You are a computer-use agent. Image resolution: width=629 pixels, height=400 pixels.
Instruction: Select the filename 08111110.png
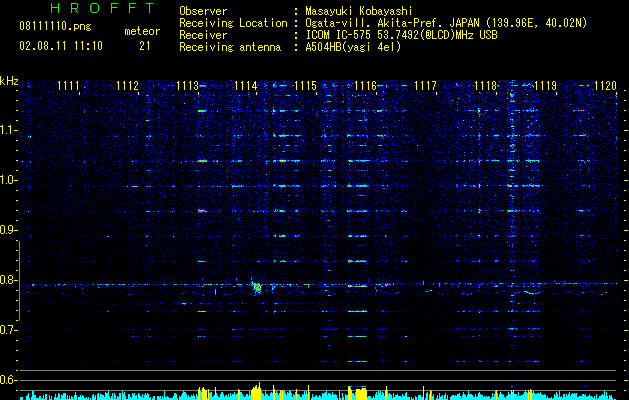(55, 27)
